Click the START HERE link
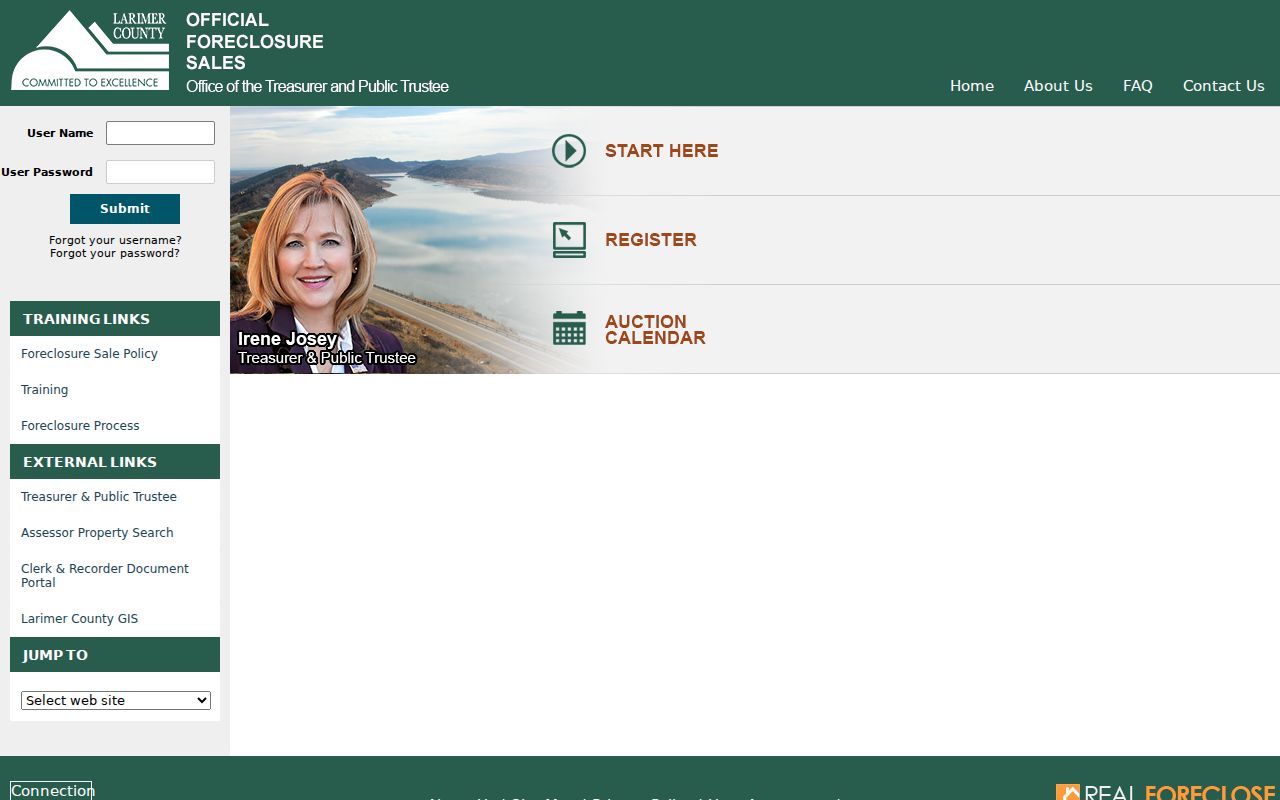Screen dimensions: 1280x800 point(661,151)
